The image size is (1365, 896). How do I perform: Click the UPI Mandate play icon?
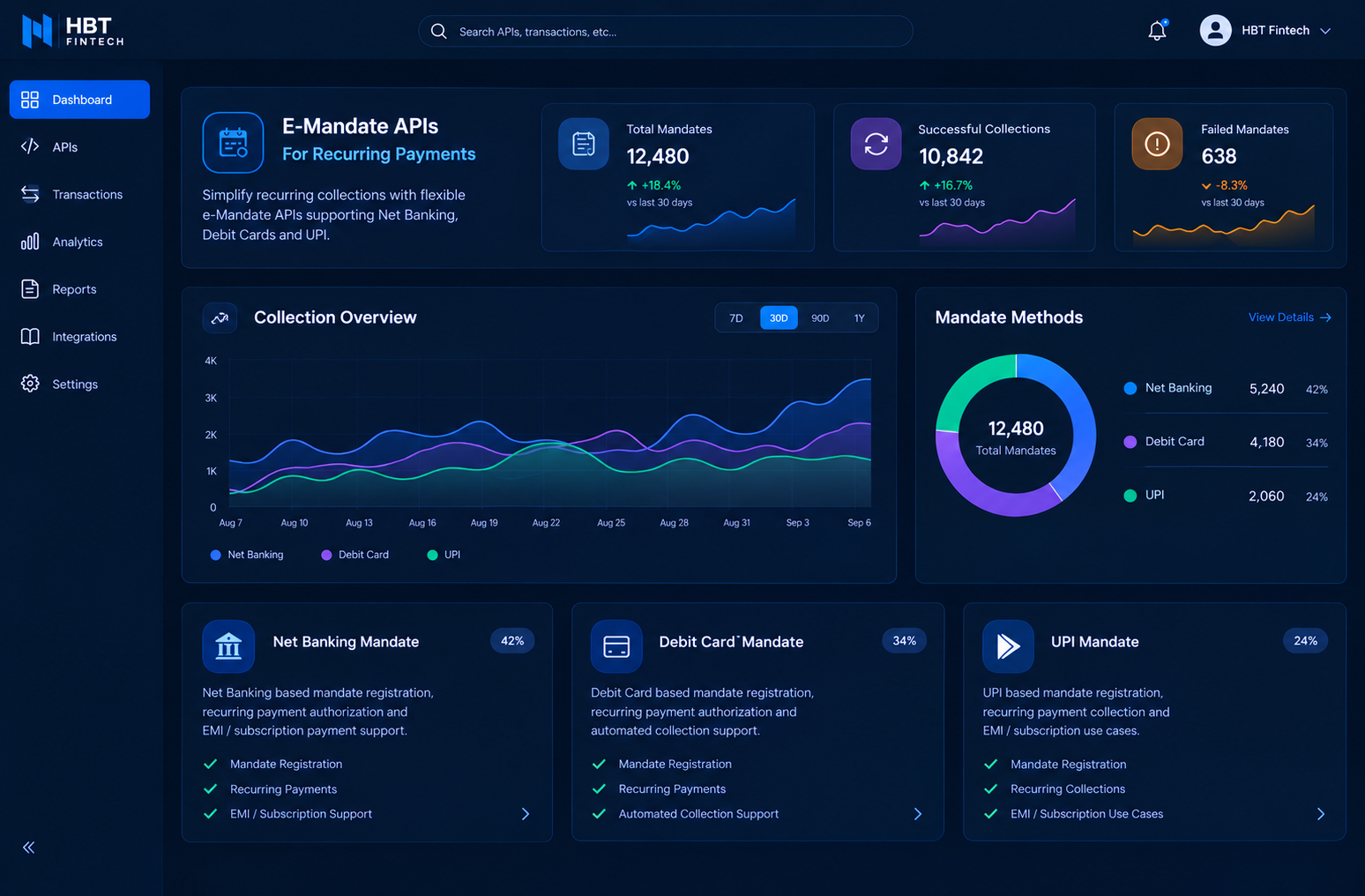[x=1008, y=646]
